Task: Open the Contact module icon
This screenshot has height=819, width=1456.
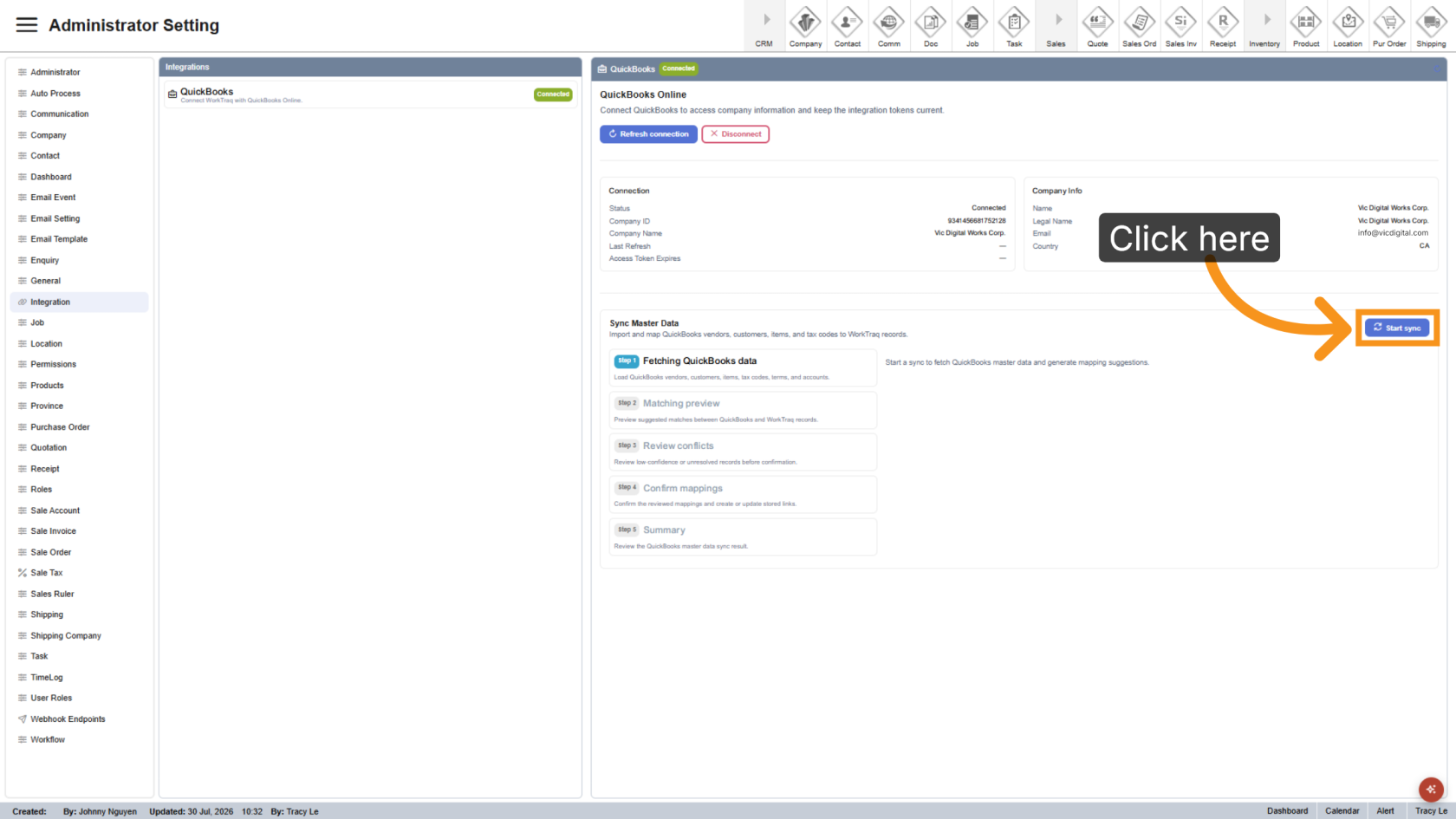Action: click(847, 26)
